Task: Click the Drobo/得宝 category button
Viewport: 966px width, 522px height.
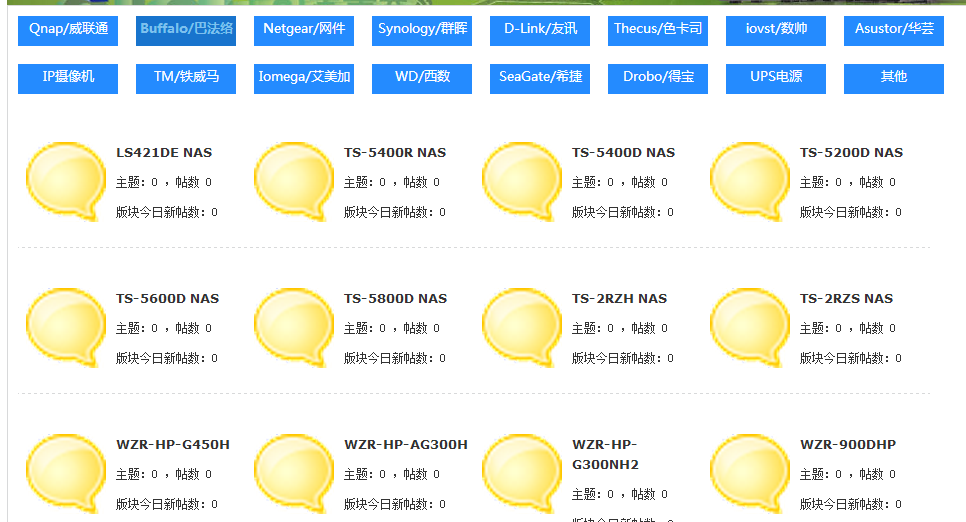Action: [658, 79]
